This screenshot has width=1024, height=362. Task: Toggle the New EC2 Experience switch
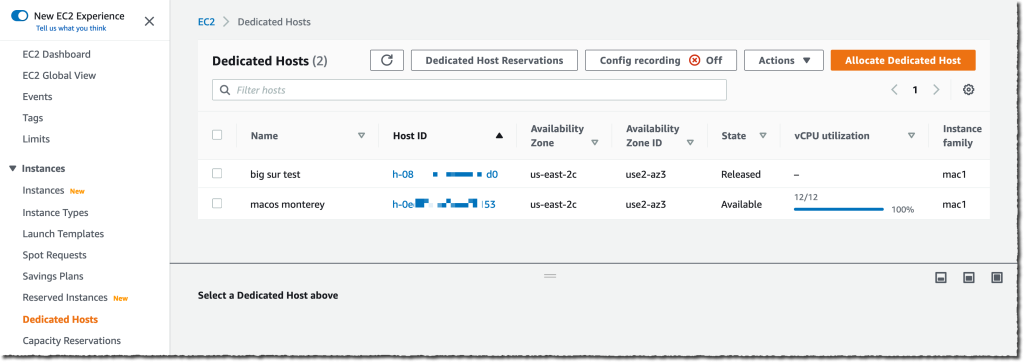[x=20, y=16]
